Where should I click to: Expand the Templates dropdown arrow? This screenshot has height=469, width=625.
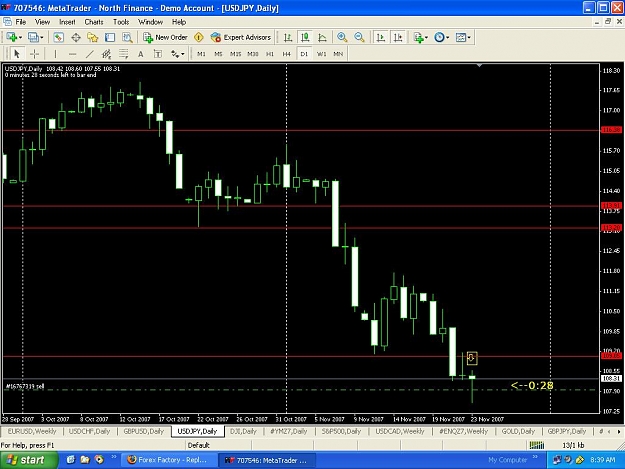click(x=469, y=37)
